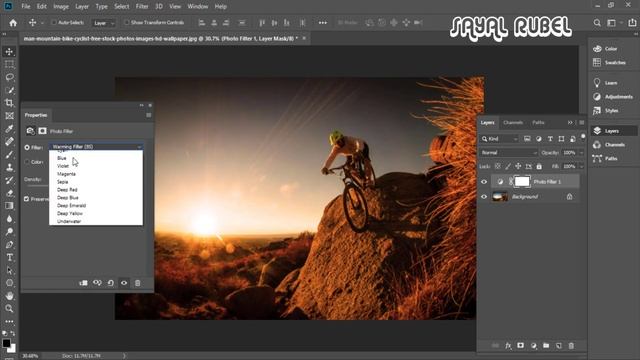The width and height of the screenshot is (640, 360).
Task: Open the Adjustments panel button
Action: pos(613,97)
